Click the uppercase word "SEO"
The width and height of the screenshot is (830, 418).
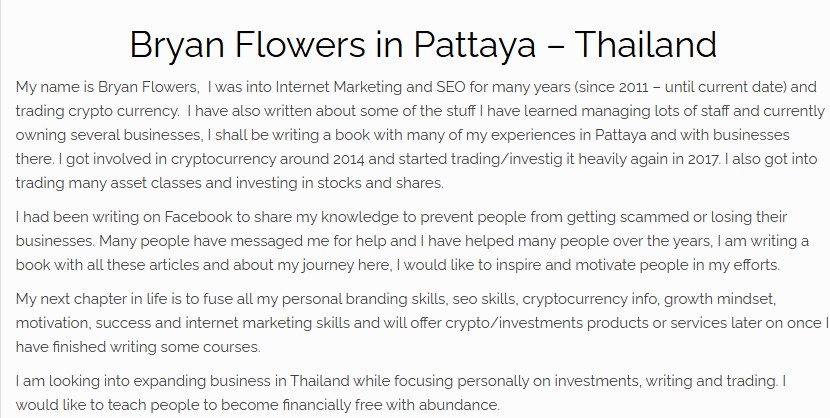click(450, 87)
